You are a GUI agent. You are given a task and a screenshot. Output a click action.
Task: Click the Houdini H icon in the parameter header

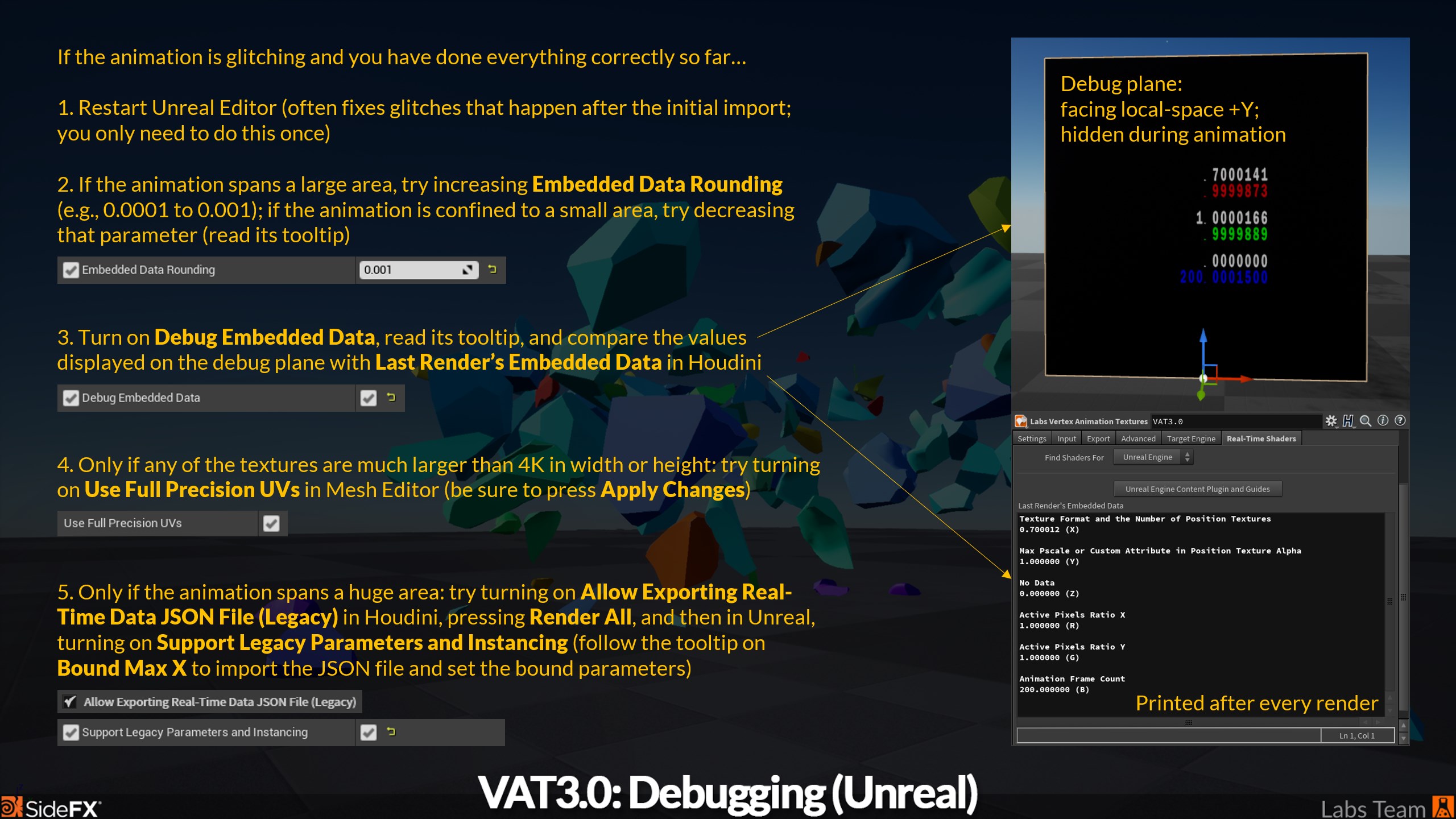[1348, 421]
